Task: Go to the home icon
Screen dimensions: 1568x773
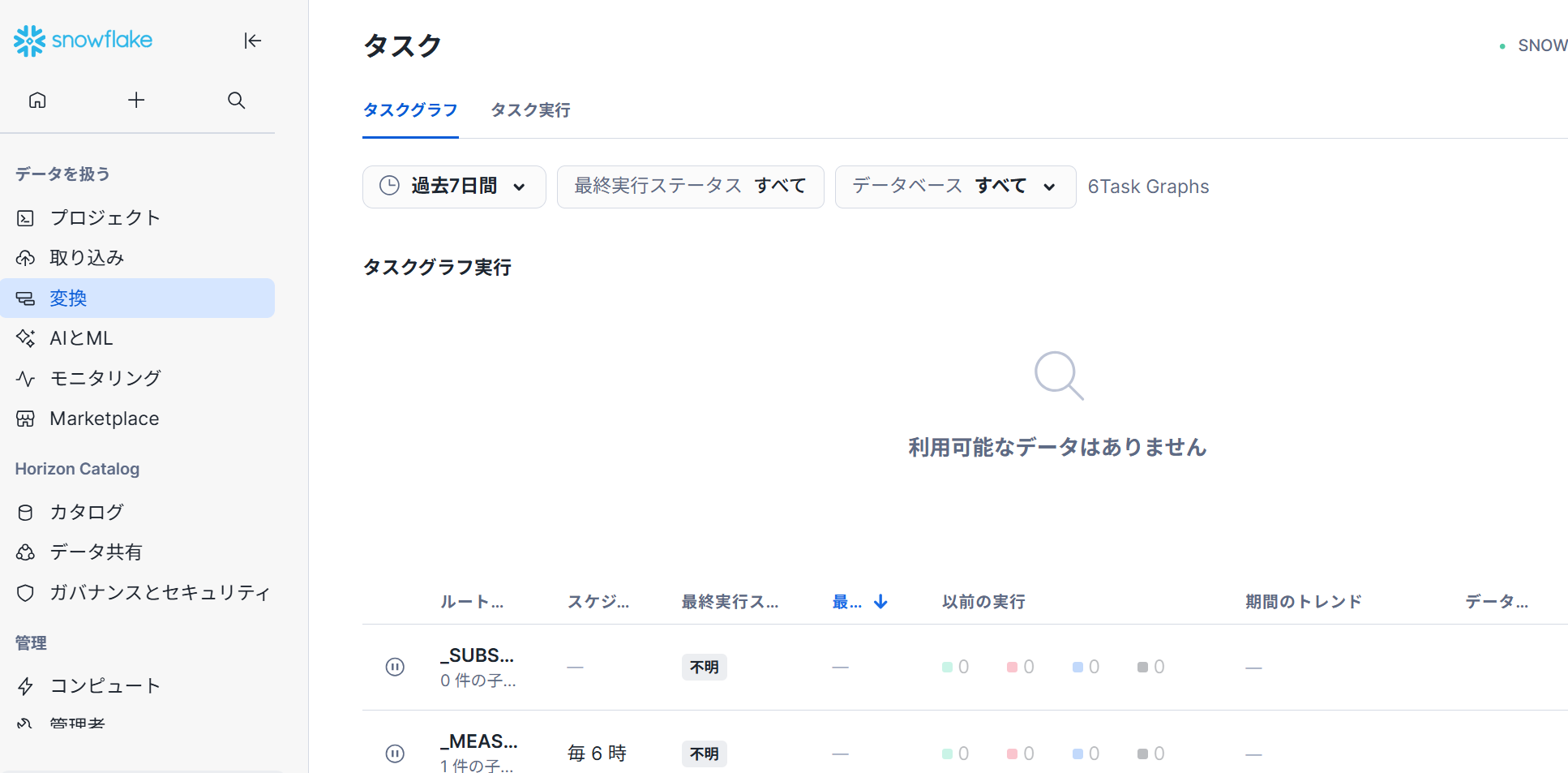Action: pos(37,100)
